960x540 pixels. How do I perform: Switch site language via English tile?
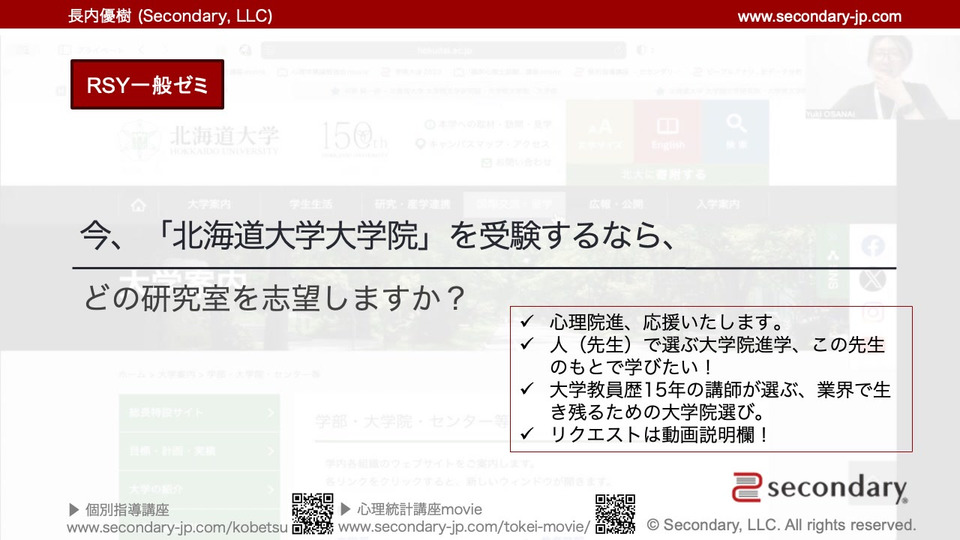667,133
